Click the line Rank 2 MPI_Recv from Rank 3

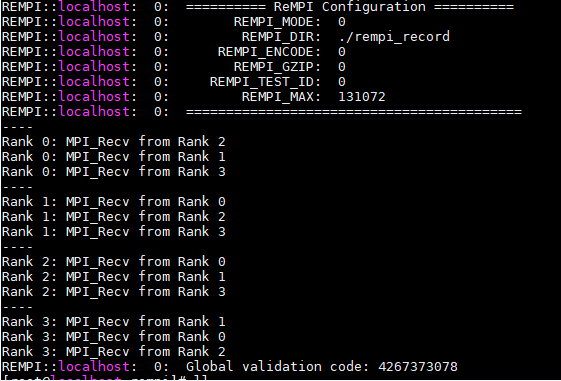[x=113, y=292]
